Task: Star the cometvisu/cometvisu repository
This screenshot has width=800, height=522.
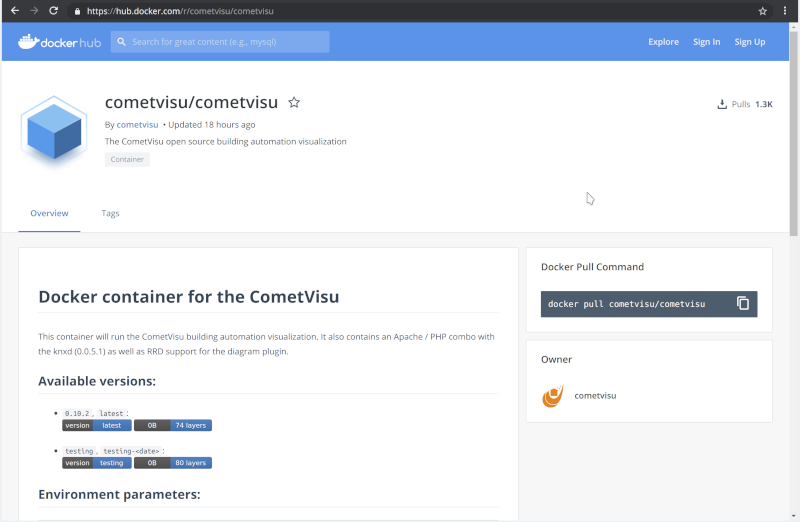Action: point(294,103)
